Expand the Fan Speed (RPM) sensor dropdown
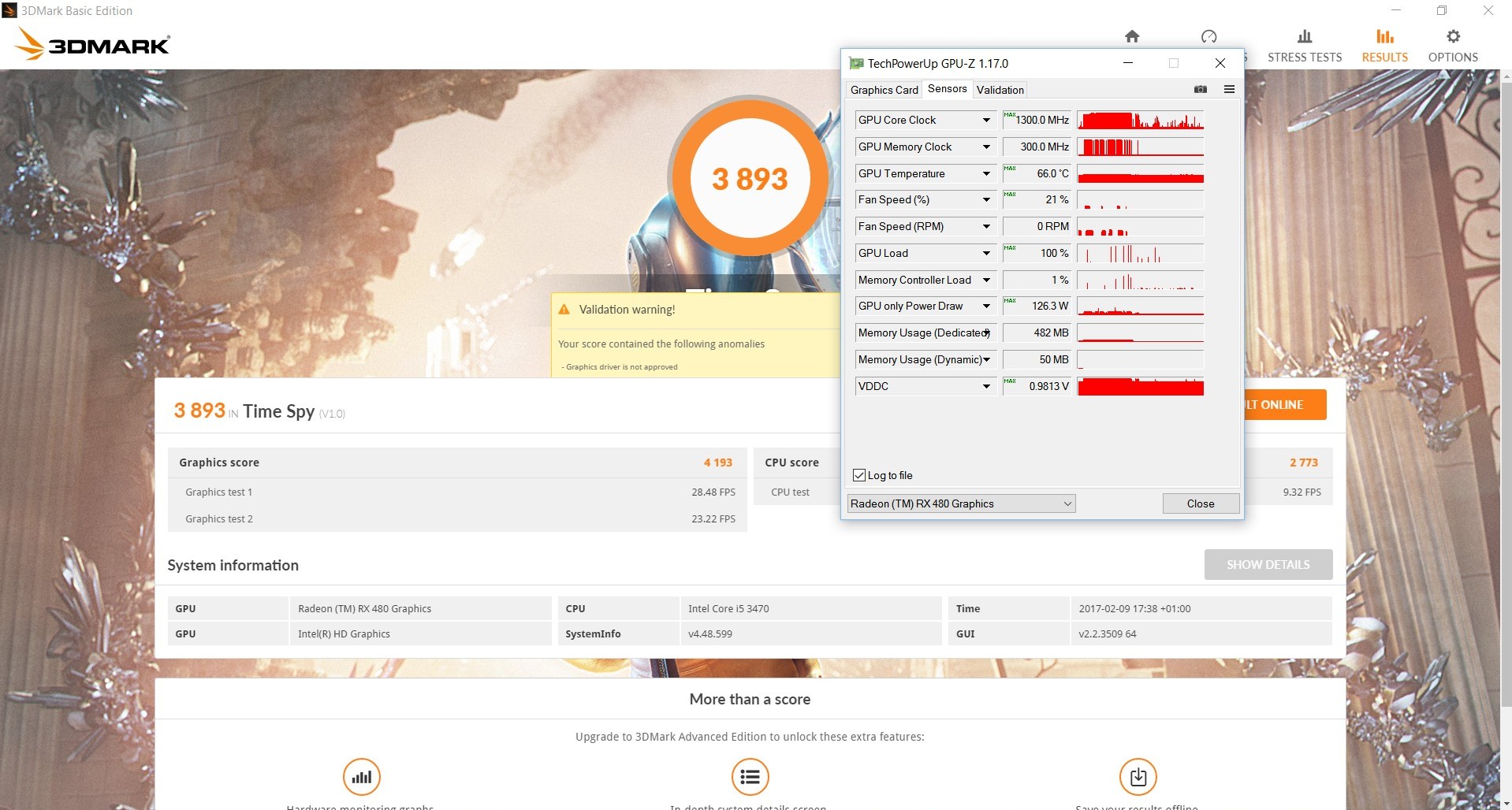Viewport: 1512px width, 810px height. (x=986, y=226)
